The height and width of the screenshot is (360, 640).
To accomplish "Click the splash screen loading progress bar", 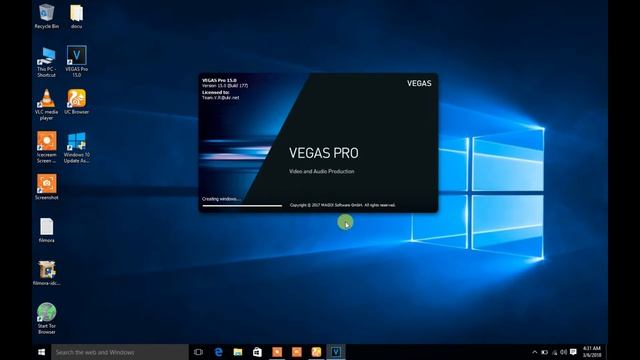I will pyautogui.click(x=242, y=206).
